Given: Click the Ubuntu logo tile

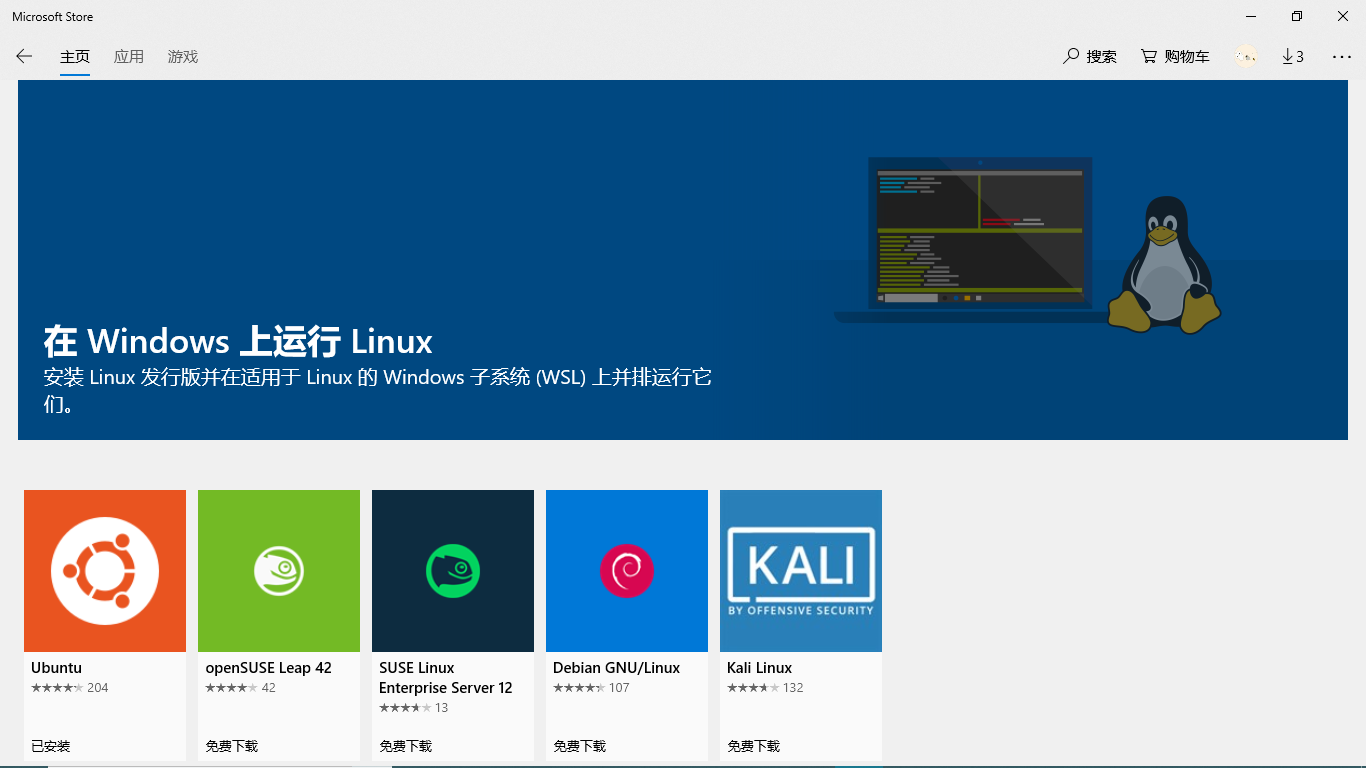Looking at the screenshot, I should (x=105, y=571).
